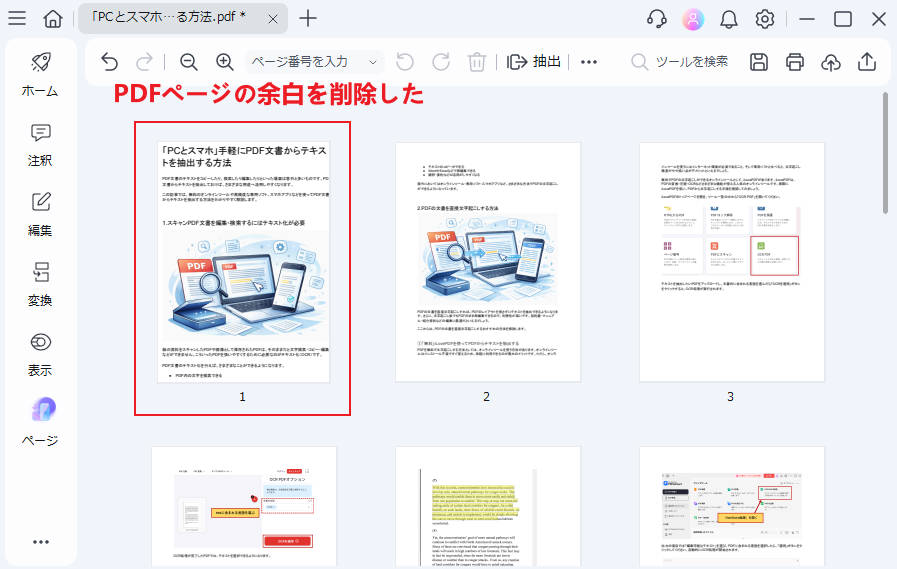Click the 抽出 extract button
This screenshot has width=897, height=569.
pos(534,61)
